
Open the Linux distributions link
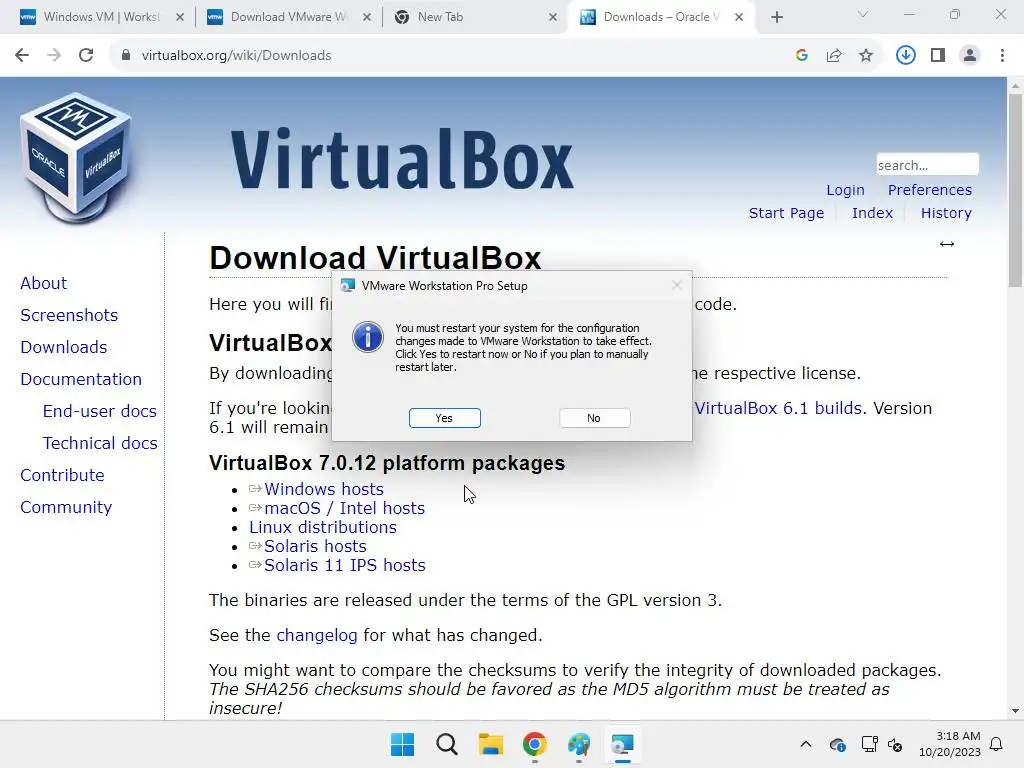(x=323, y=527)
